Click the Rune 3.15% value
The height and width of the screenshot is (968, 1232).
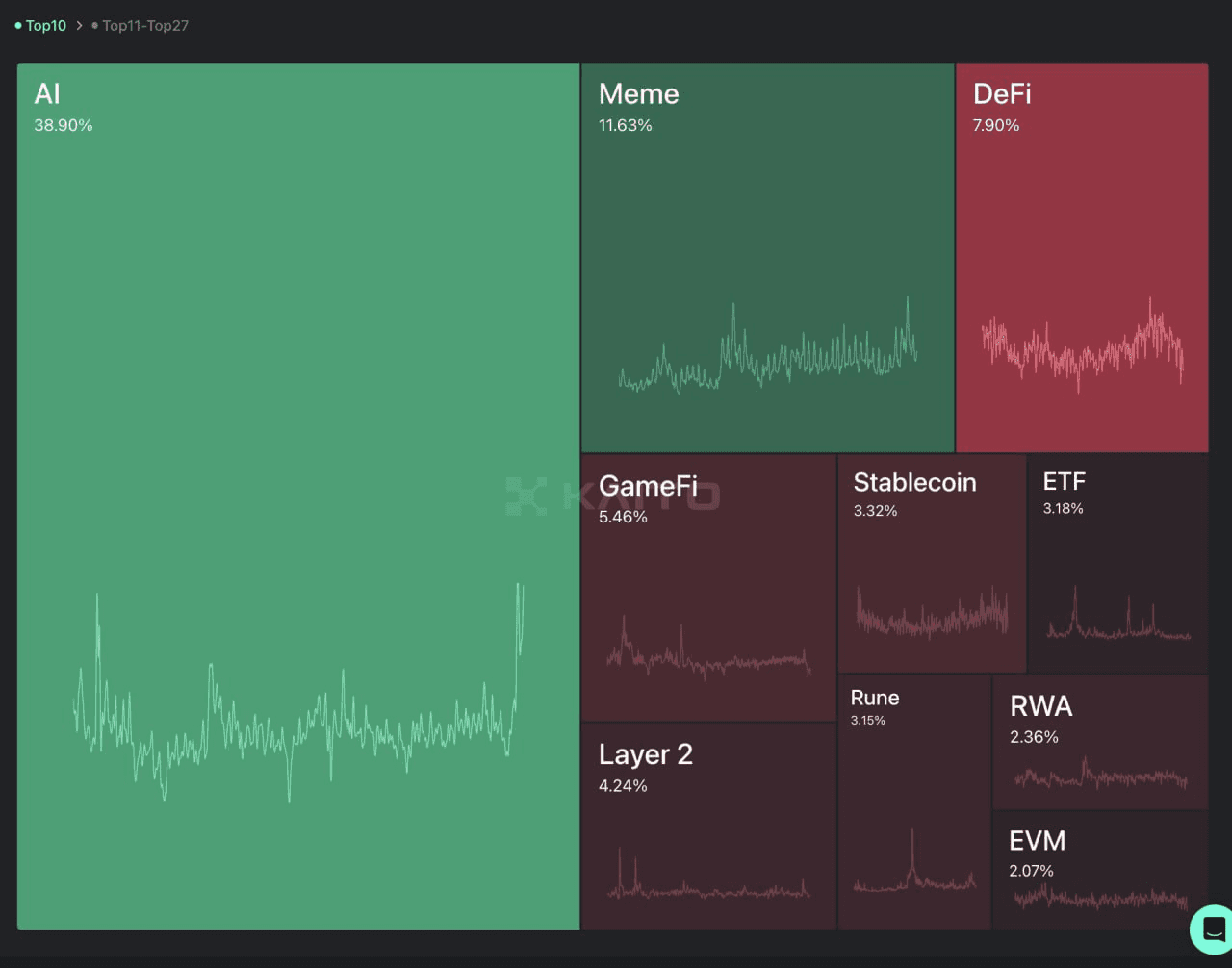868,720
